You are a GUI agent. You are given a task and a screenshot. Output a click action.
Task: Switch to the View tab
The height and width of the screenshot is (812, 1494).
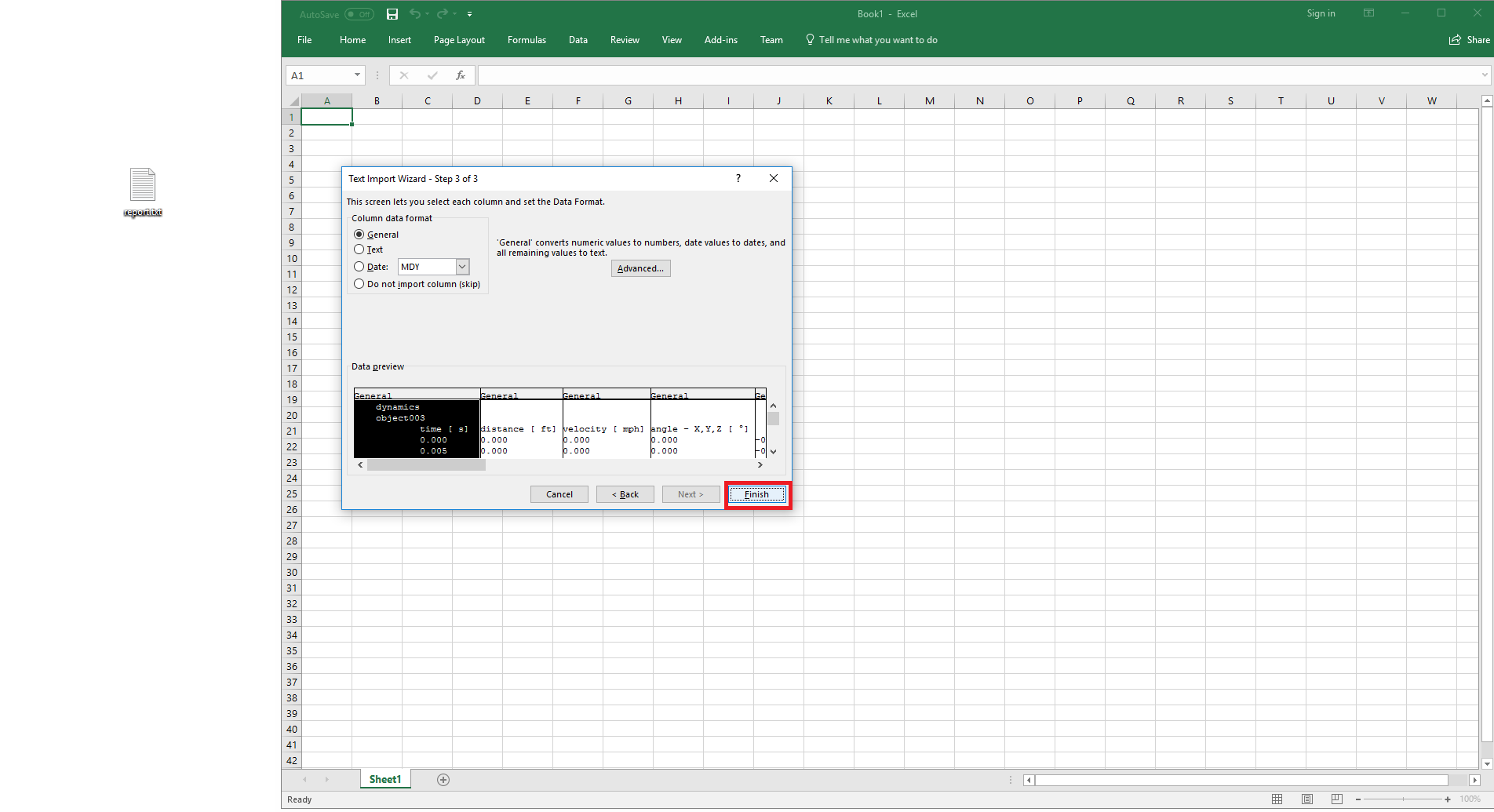[672, 40]
